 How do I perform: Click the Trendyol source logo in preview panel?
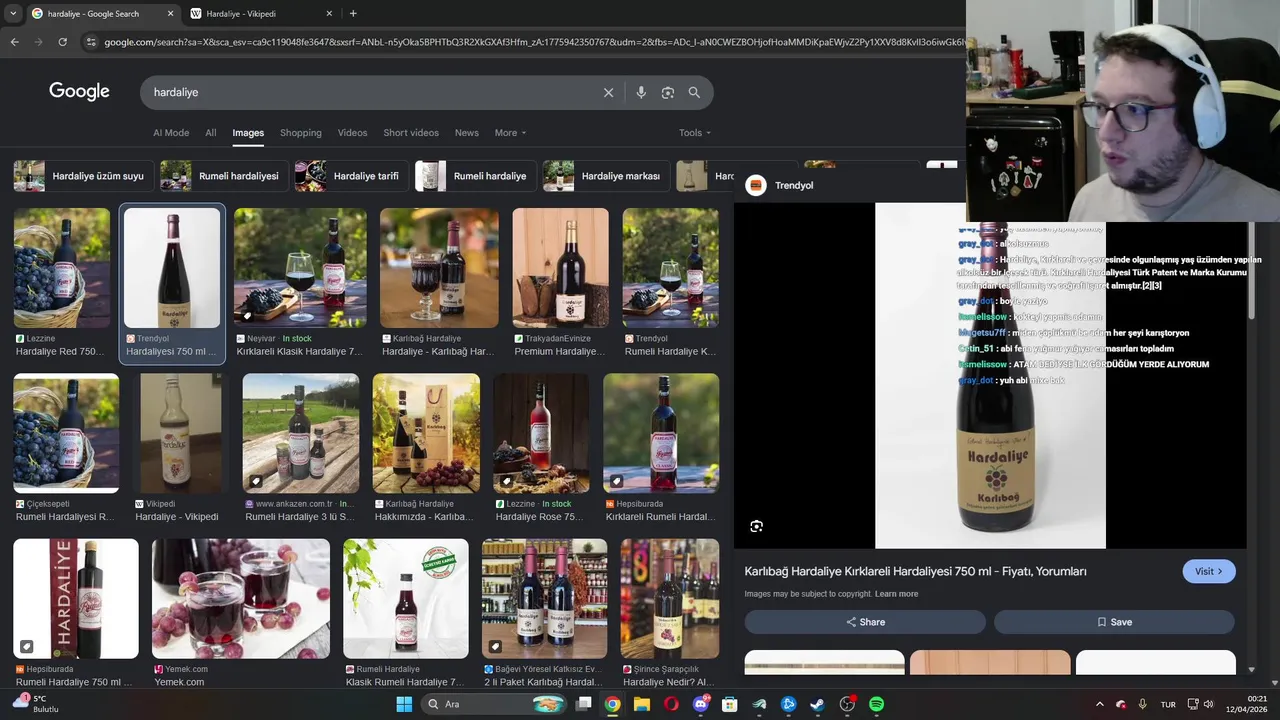[756, 185]
